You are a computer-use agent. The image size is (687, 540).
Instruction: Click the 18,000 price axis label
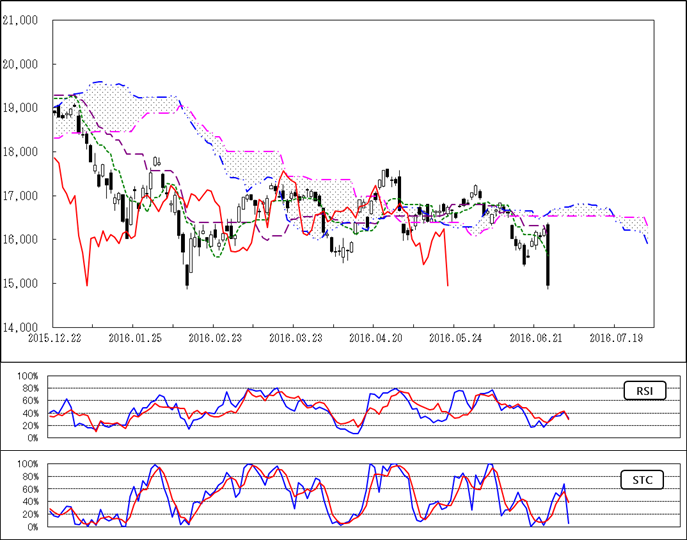(20, 152)
